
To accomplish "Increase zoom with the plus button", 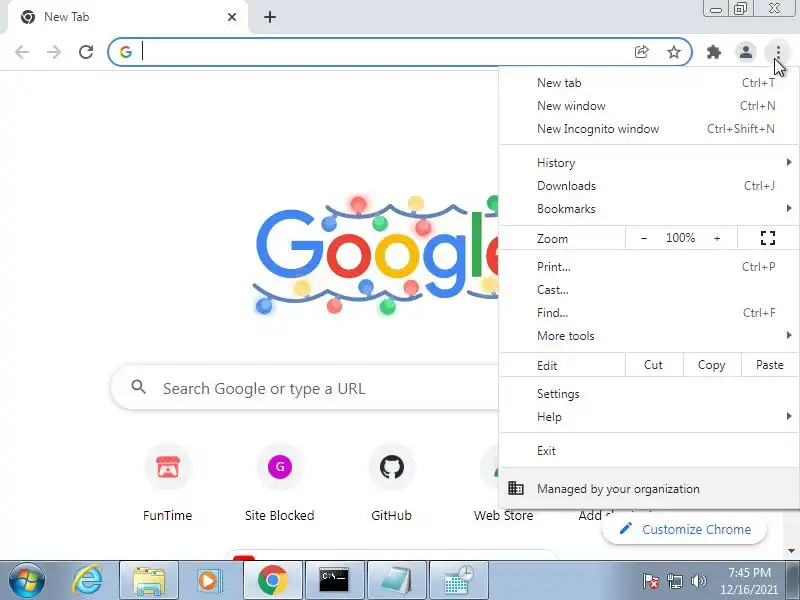I will [717, 238].
